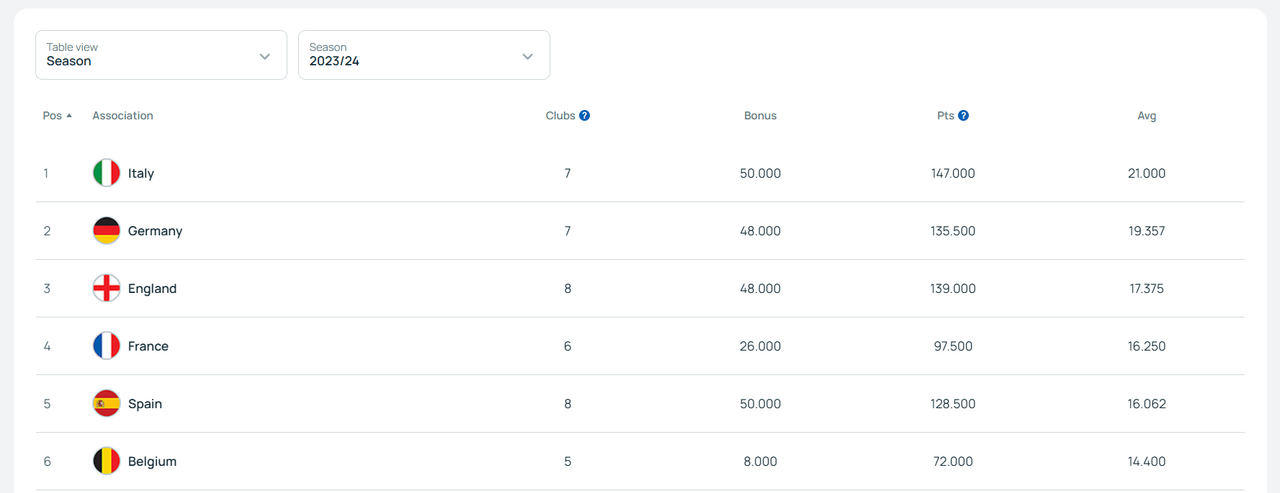Click the France flag icon
The image size is (1280, 493).
coord(106,346)
